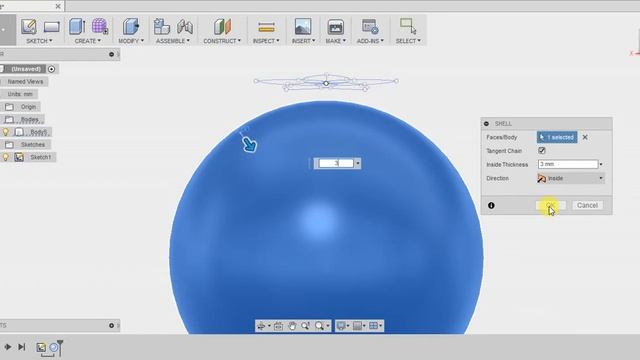This screenshot has width=640, height=360.
Task: Click the Grid and Snaps icon
Action: [357, 326]
